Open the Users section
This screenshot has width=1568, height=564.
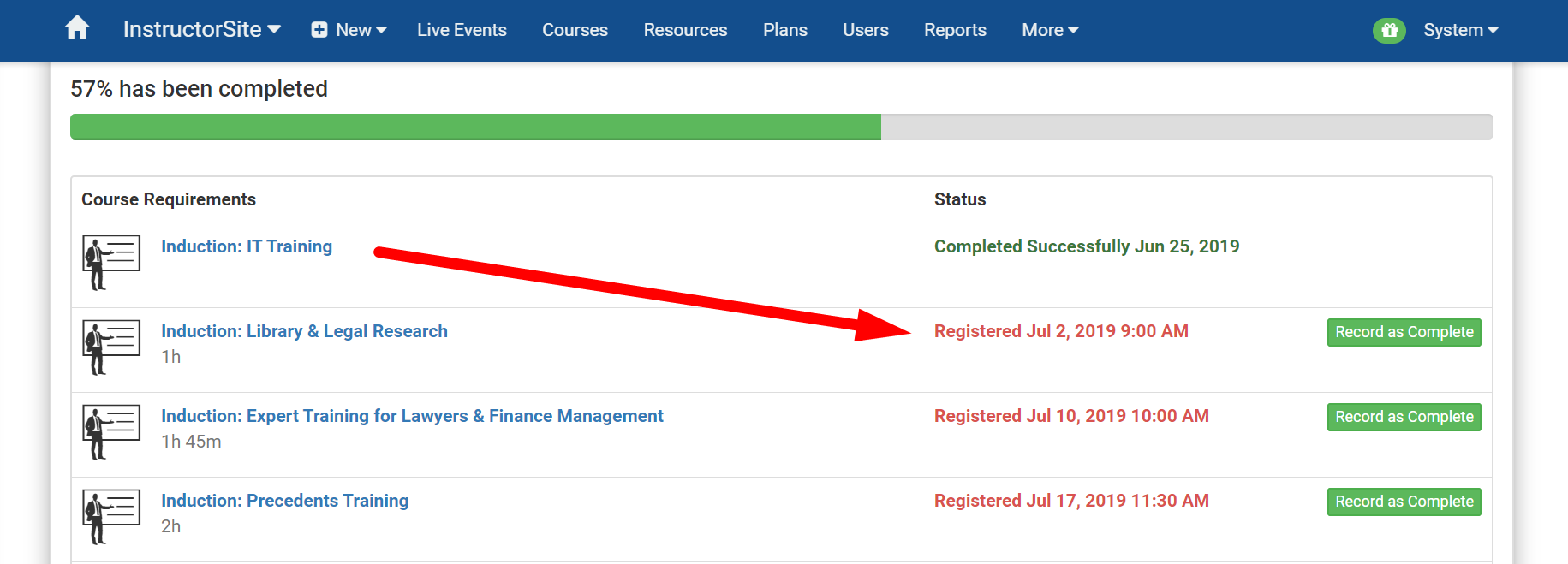pyautogui.click(x=866, y=30)
